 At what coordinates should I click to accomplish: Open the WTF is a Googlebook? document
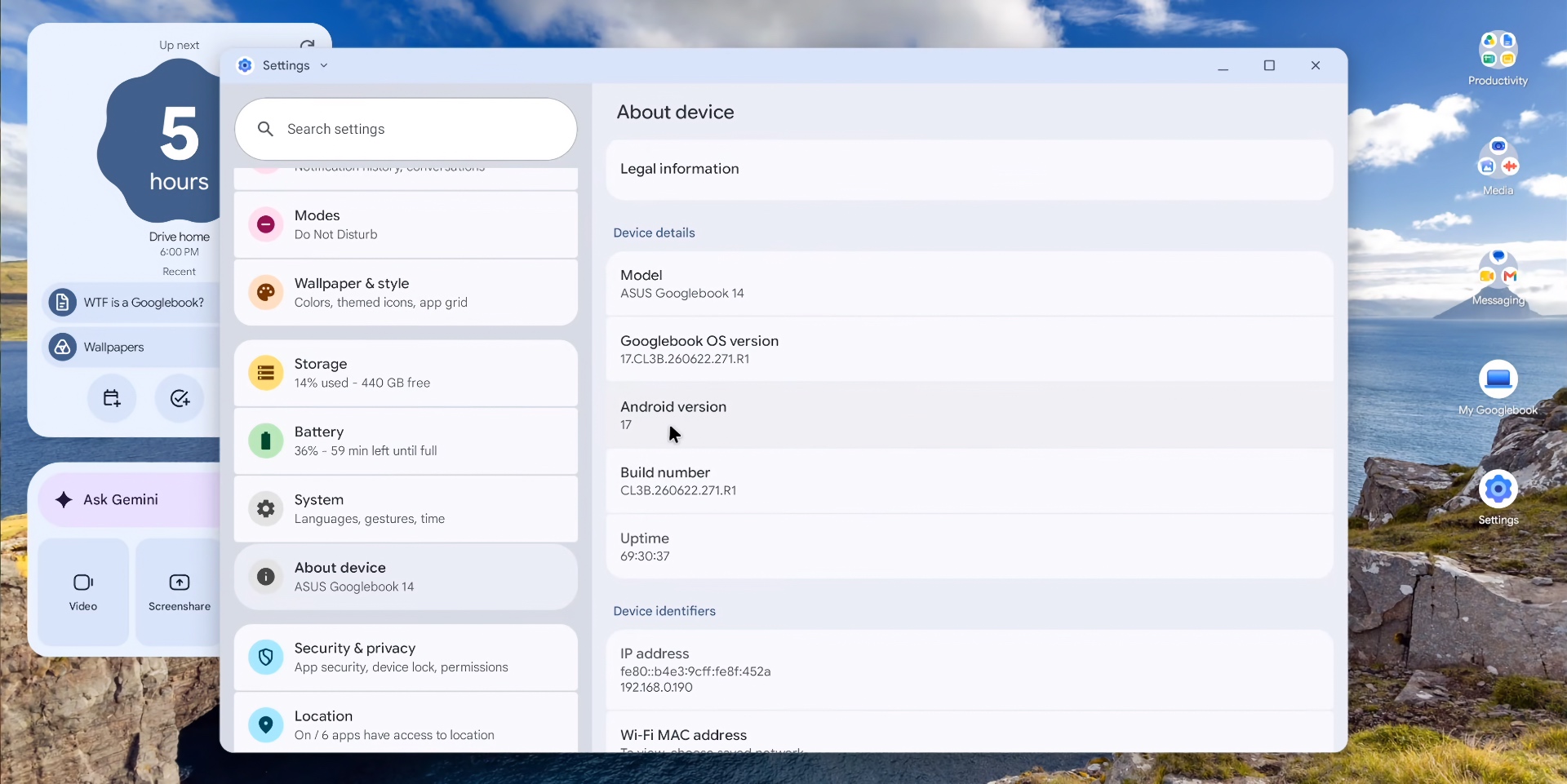[131, 303]
